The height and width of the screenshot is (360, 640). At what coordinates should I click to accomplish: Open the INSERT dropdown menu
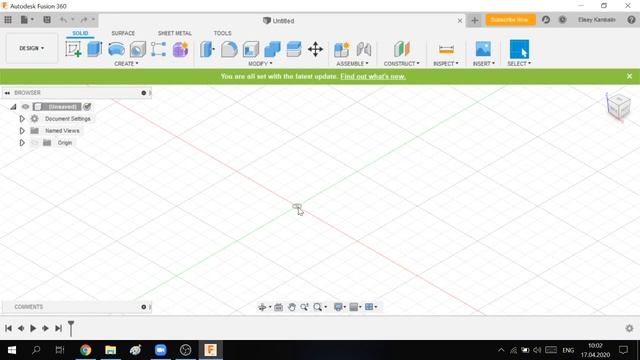tap(484, 64)
